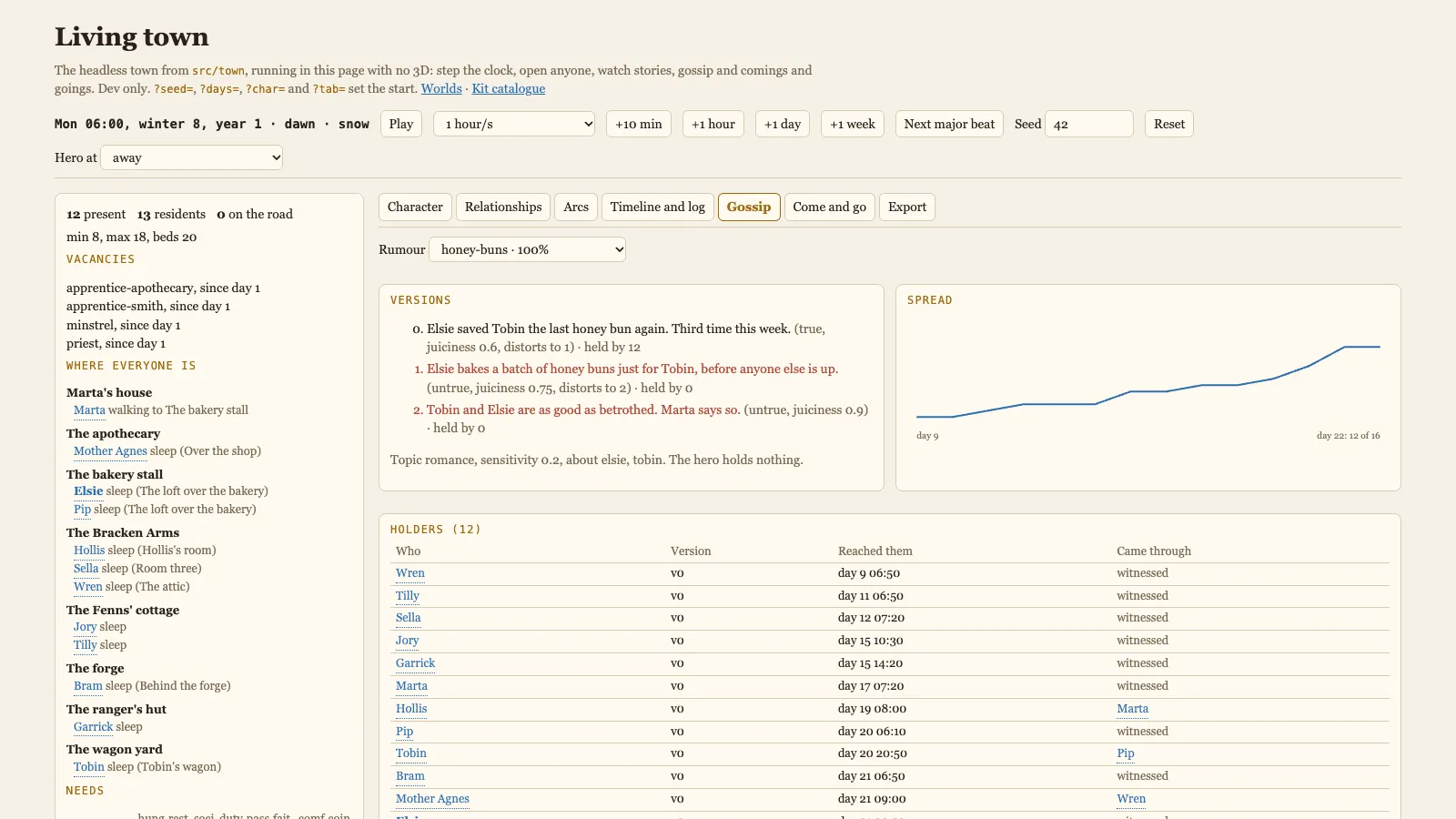
Task: Follow the Worlds link
Action: pos(441,88)
